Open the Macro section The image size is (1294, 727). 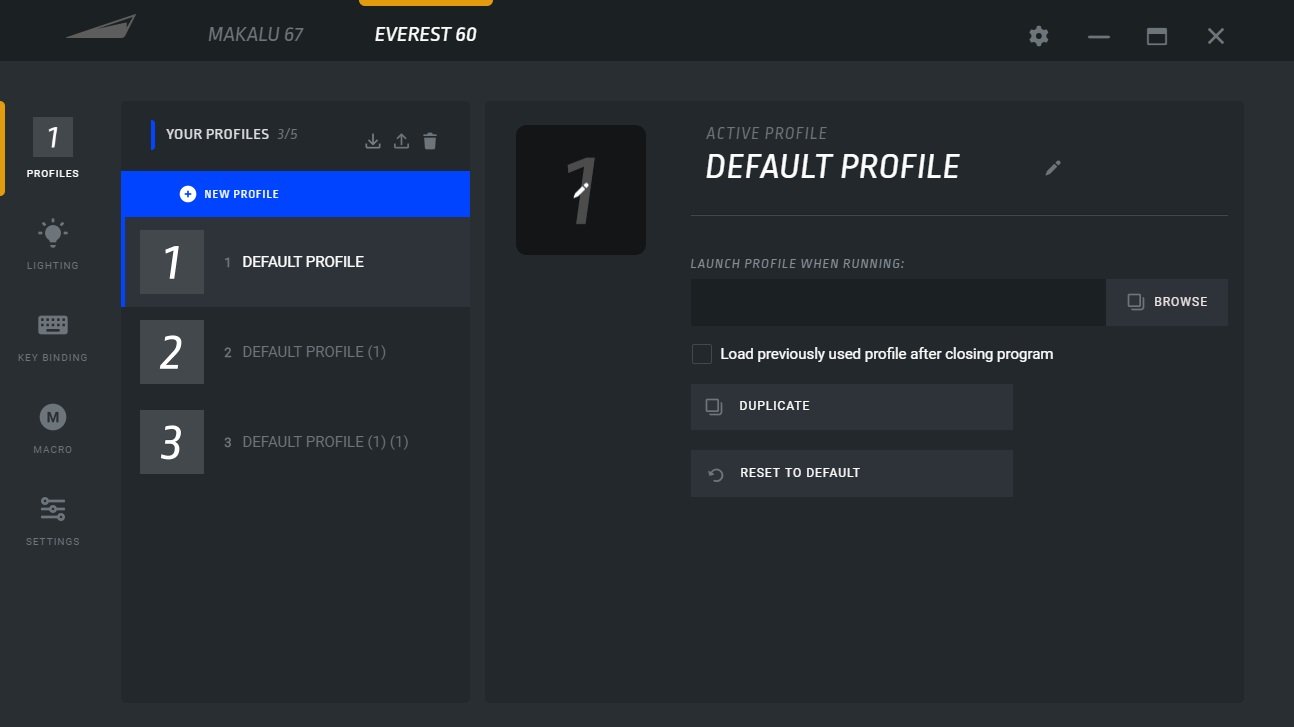53,427
